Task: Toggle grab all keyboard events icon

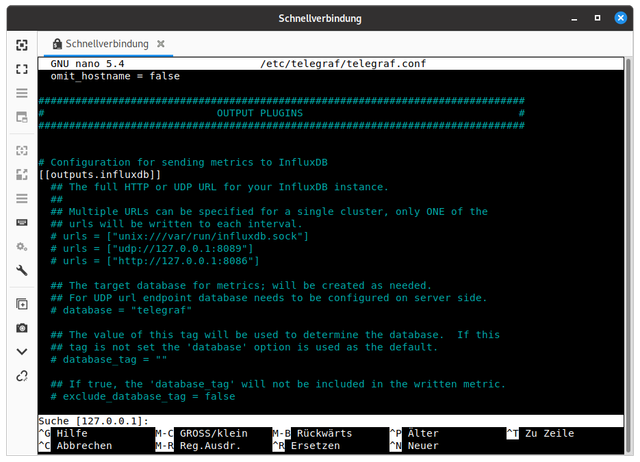Action: [x=22, y=222]
